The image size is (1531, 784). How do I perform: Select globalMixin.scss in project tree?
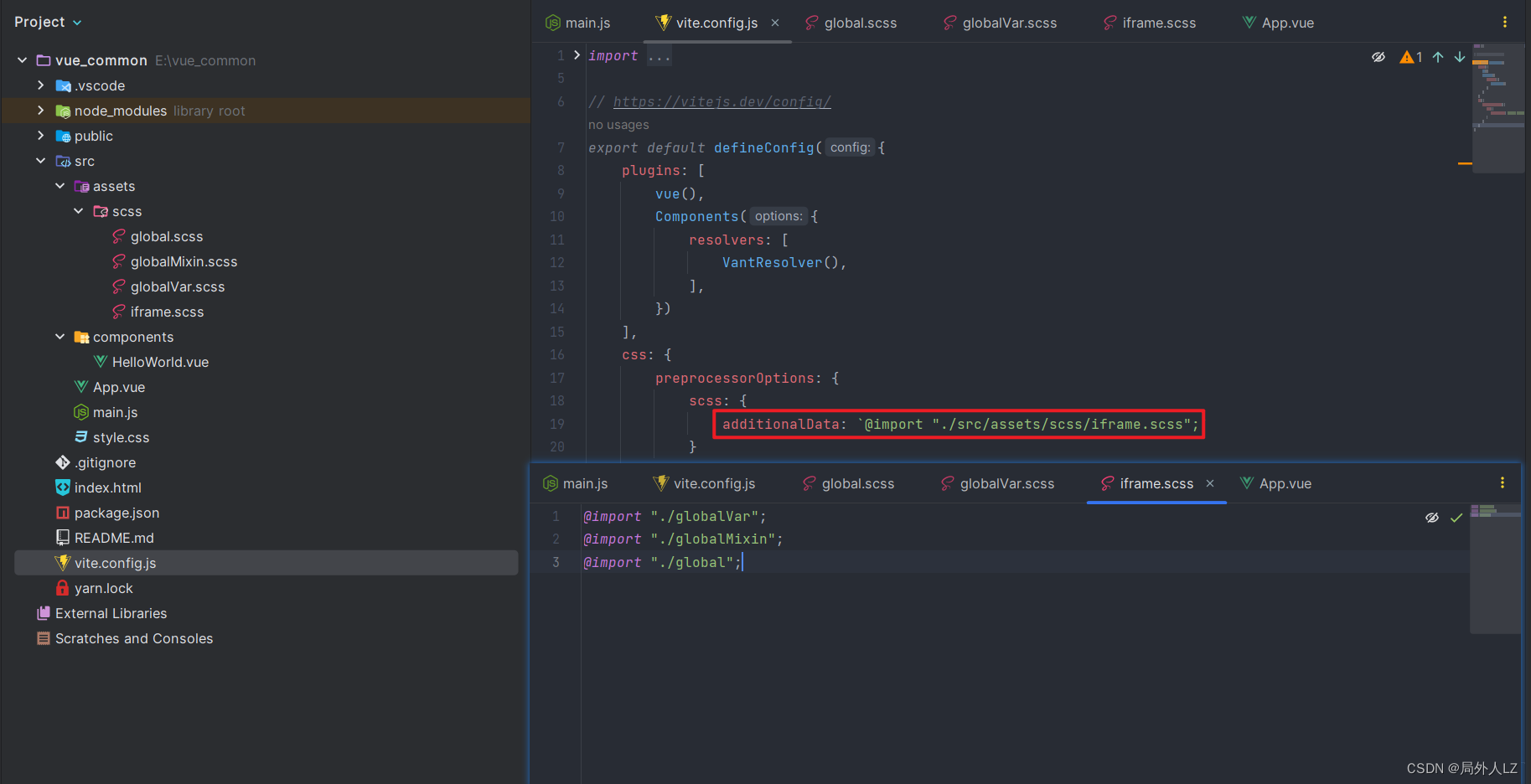(x=184, y=261)
